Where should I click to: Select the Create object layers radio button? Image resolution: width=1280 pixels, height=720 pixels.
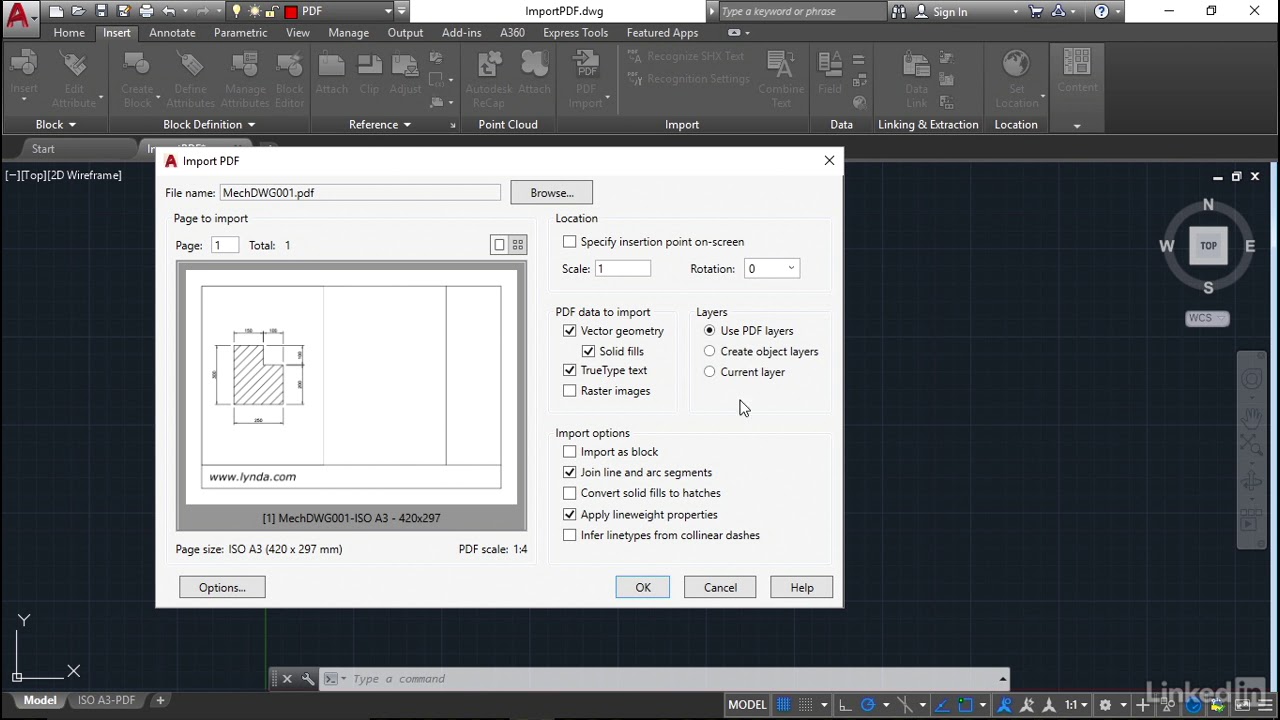tap(710, 351)
